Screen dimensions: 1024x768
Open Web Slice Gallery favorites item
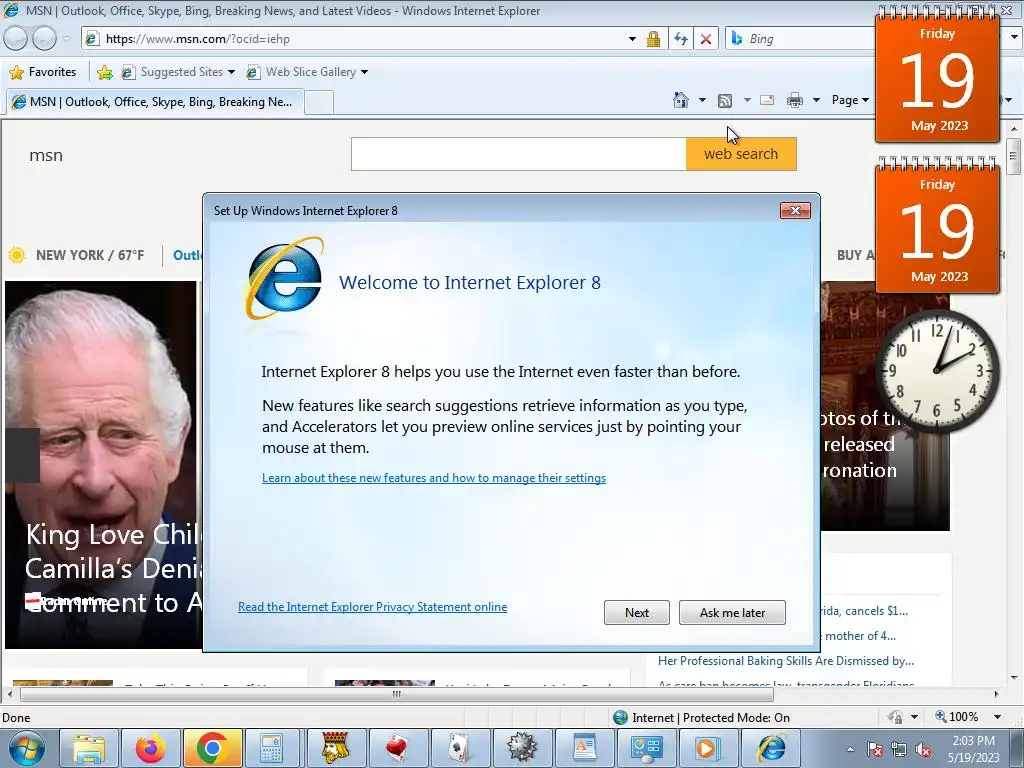pos(306,72)
